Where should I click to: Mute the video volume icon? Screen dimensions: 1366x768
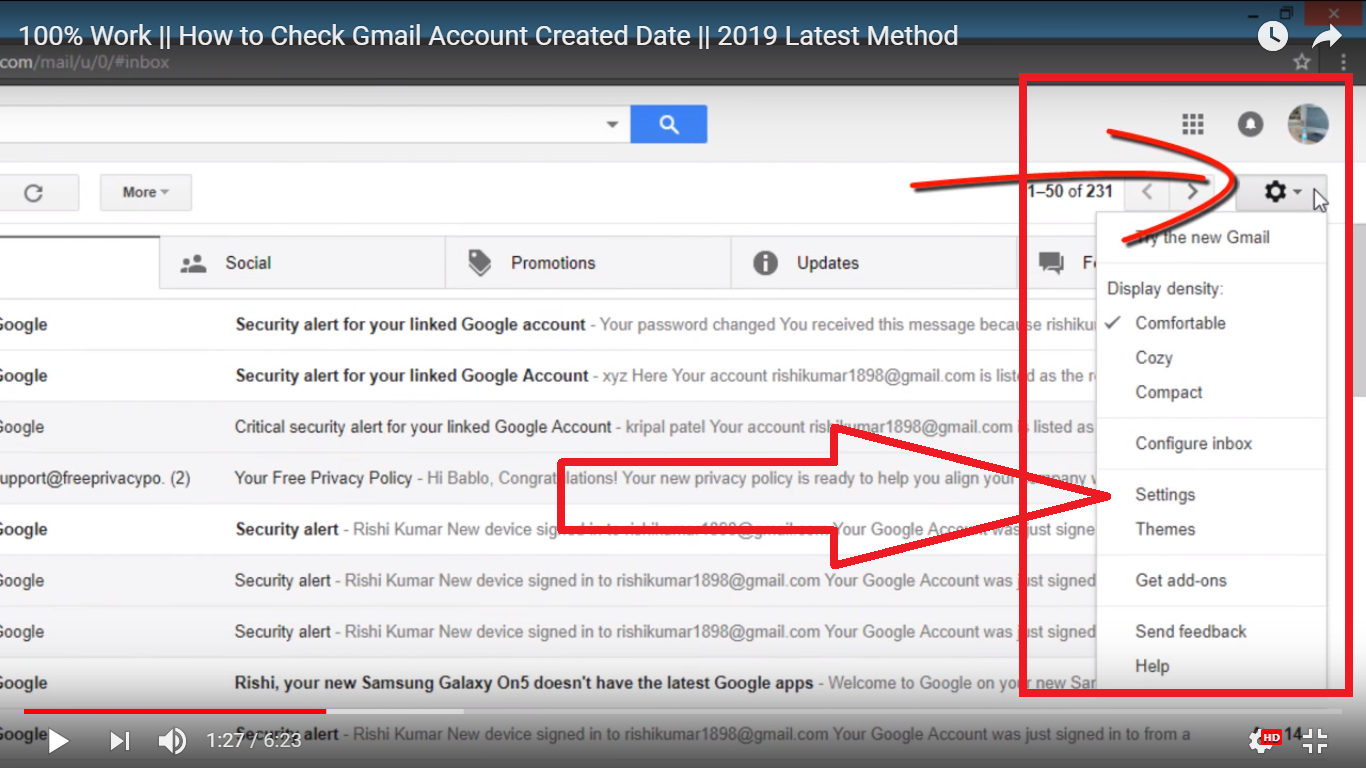tap(171, 740)
